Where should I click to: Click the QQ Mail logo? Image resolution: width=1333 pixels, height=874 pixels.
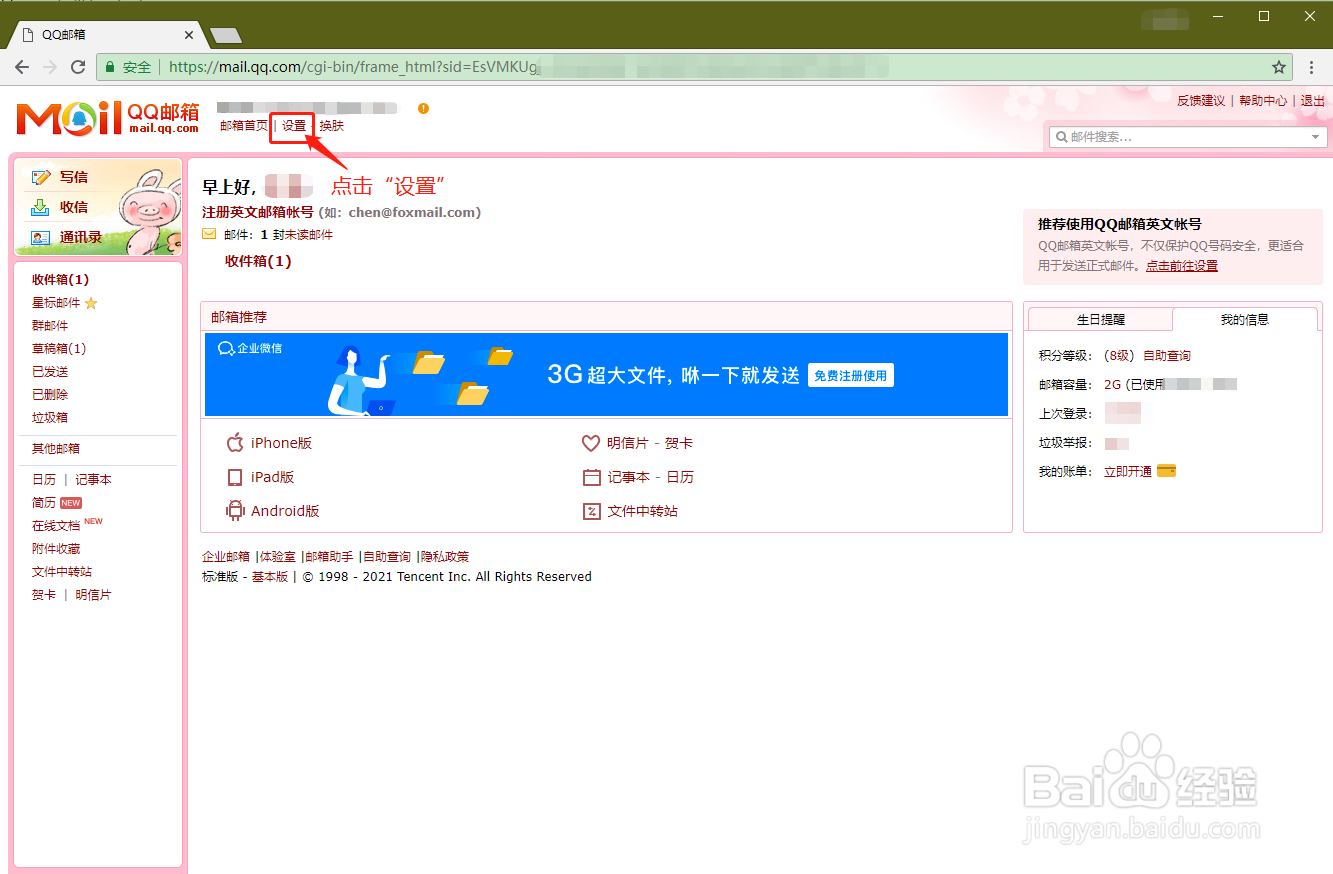(108, 117)
